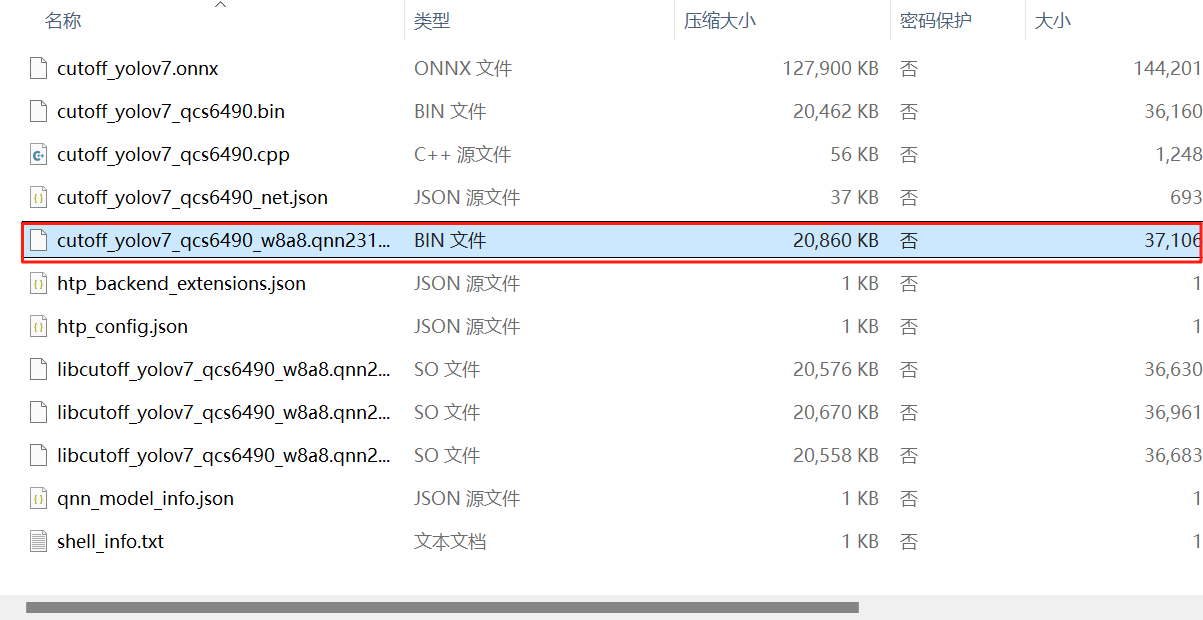Click the 'JSON 源文件' type of htp_config.json

467,327
